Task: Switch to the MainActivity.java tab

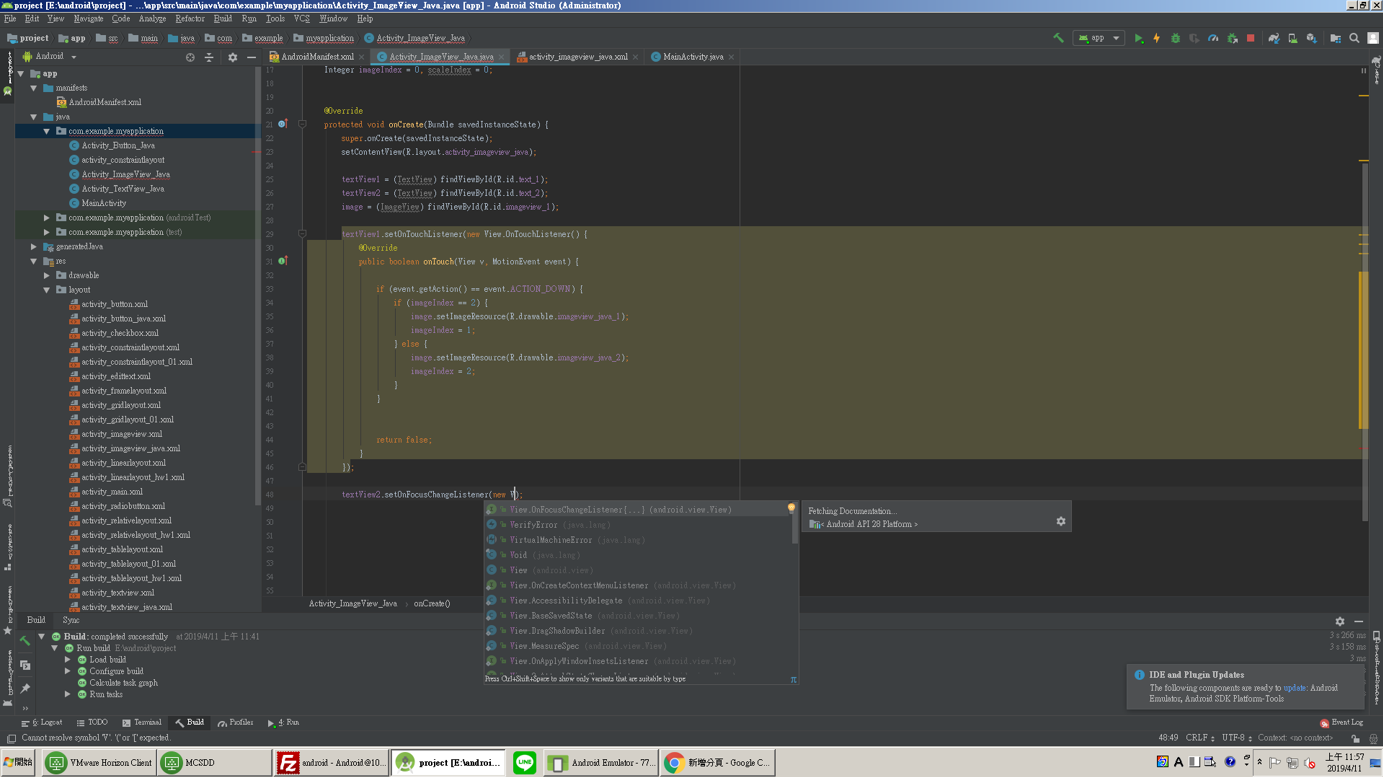Action: (x=693, y=57)
